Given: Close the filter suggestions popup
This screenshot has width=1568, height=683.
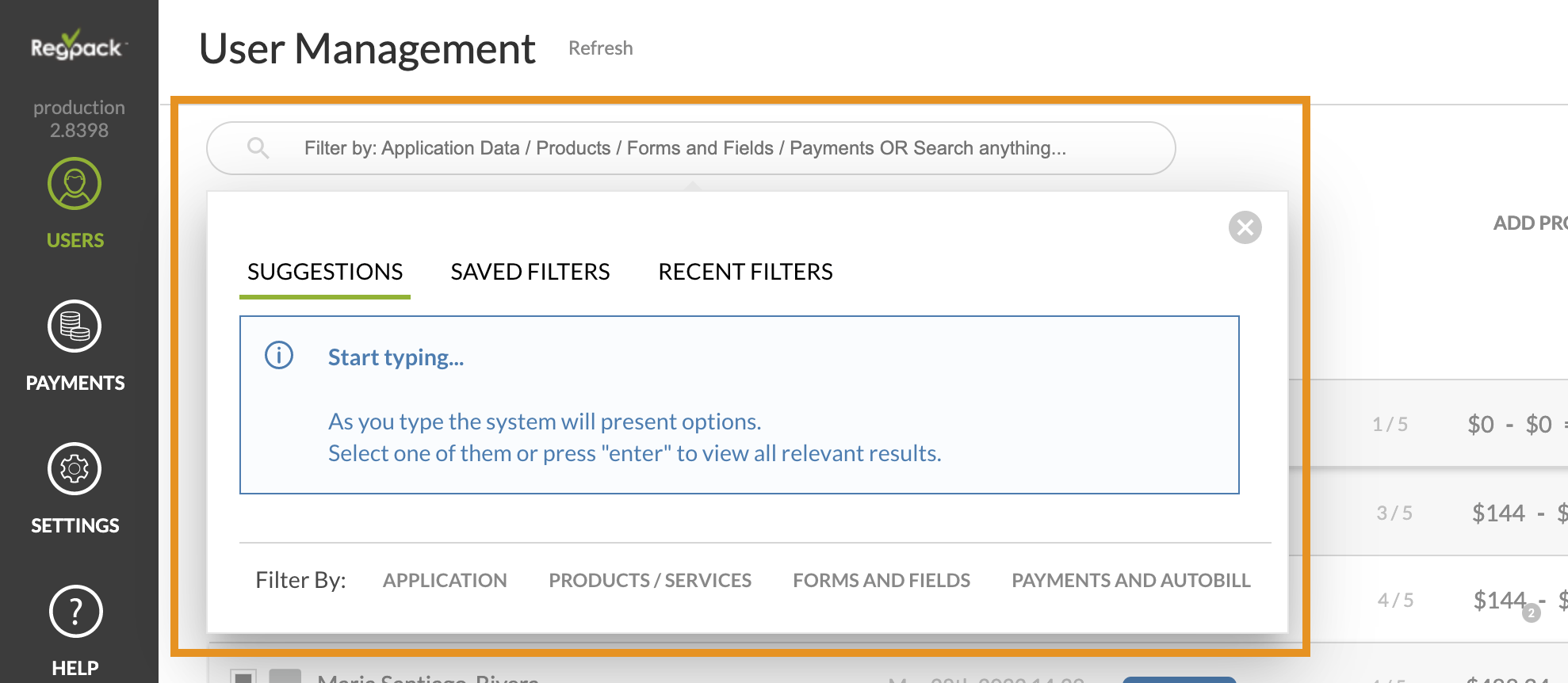Looking at the screenshot, I should (x=1245, y=227).
